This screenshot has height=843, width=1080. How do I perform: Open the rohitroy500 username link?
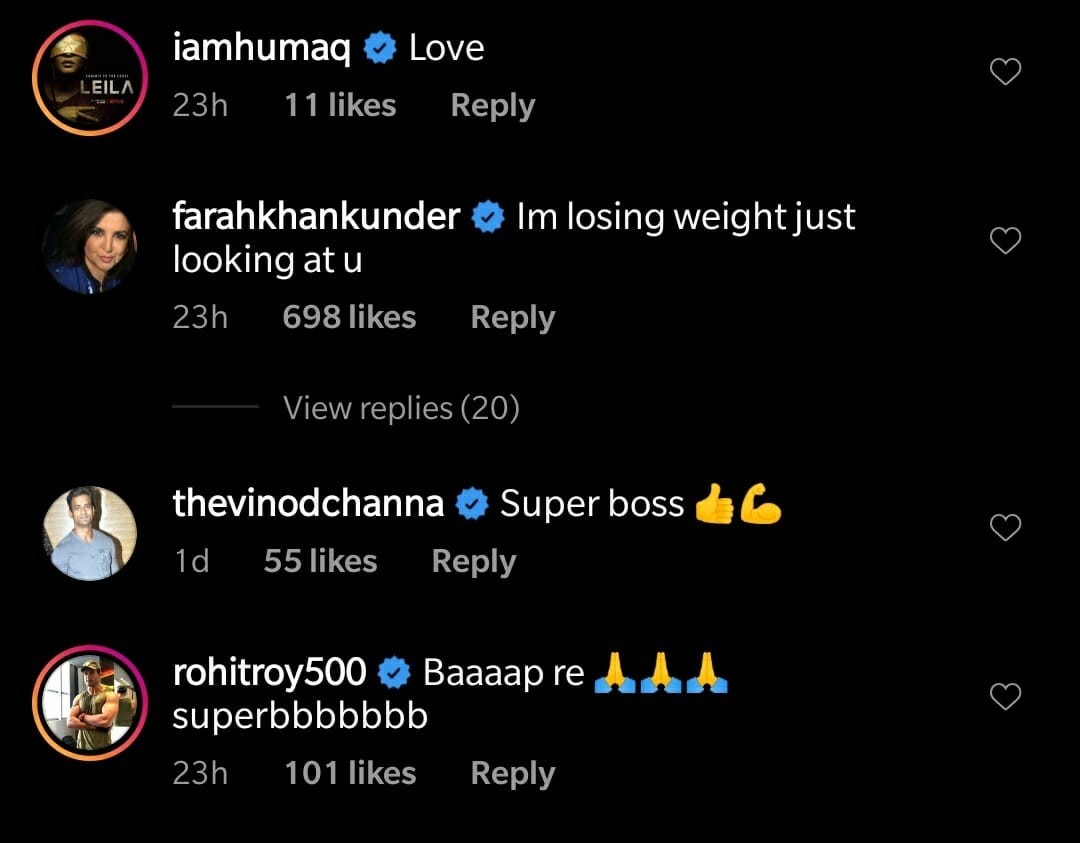269,673
